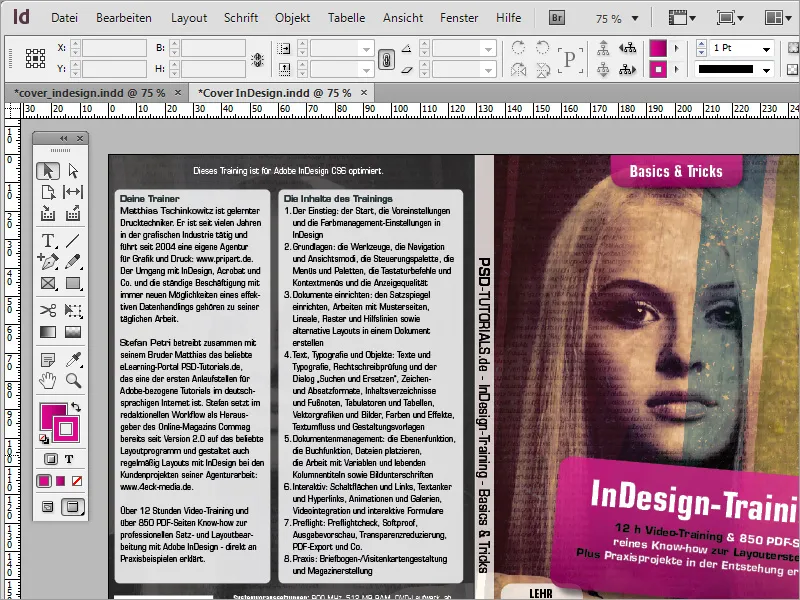Enable Apply Gradient mode button
The height and width of the screenshot is (600, 800).
tap(61, 481)
